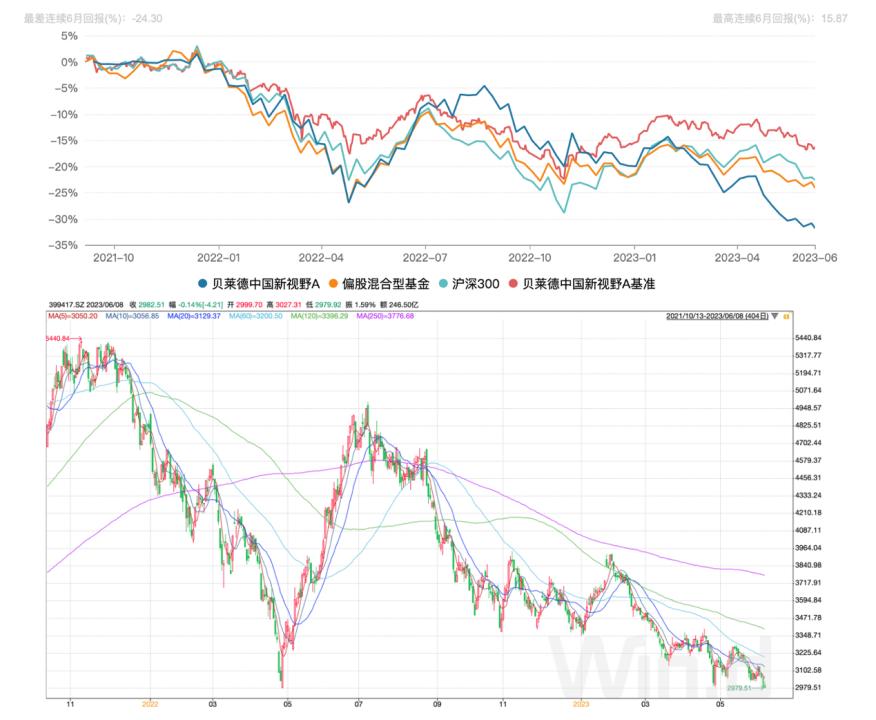Select the MA(250)=3776.68 indicator label

click(x=385, y=316)
